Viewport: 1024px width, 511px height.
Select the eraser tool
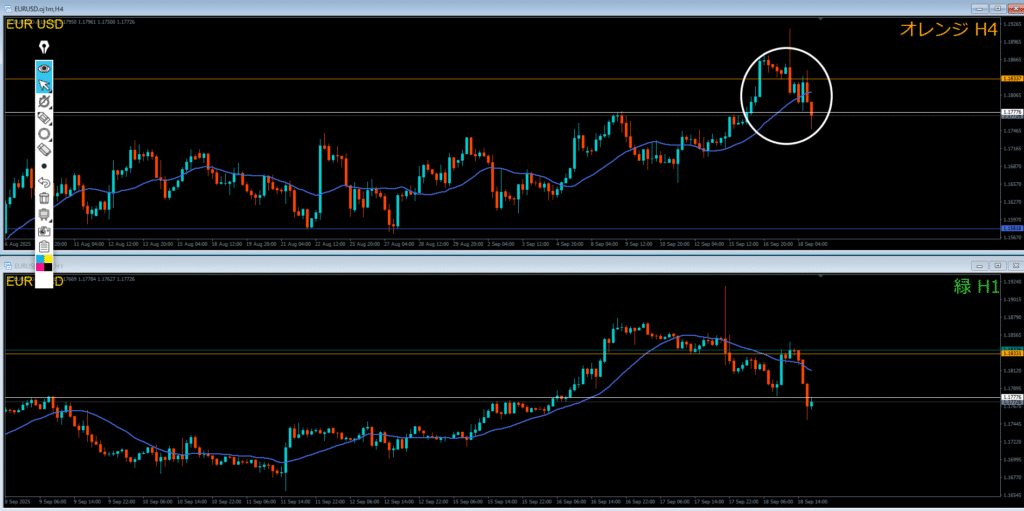pos(44,150)
